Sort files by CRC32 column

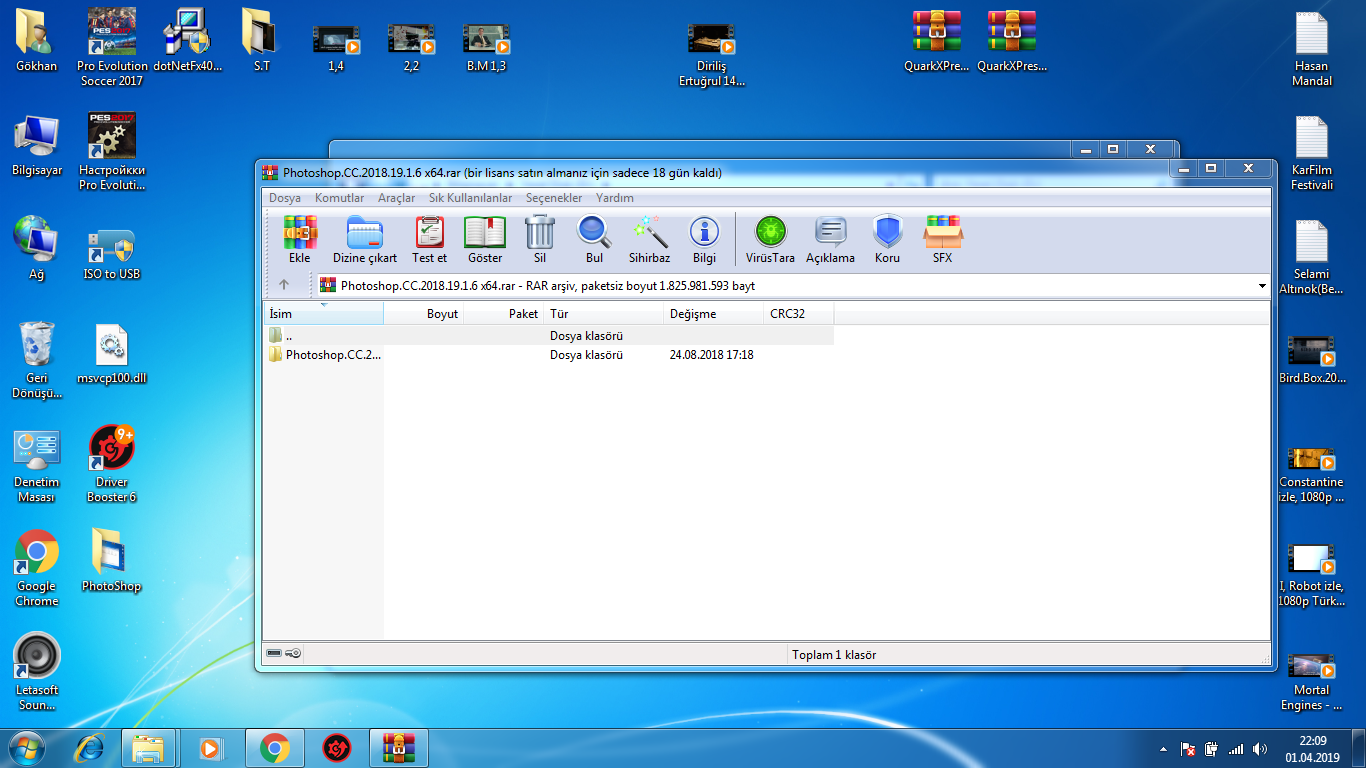(799, 314)
